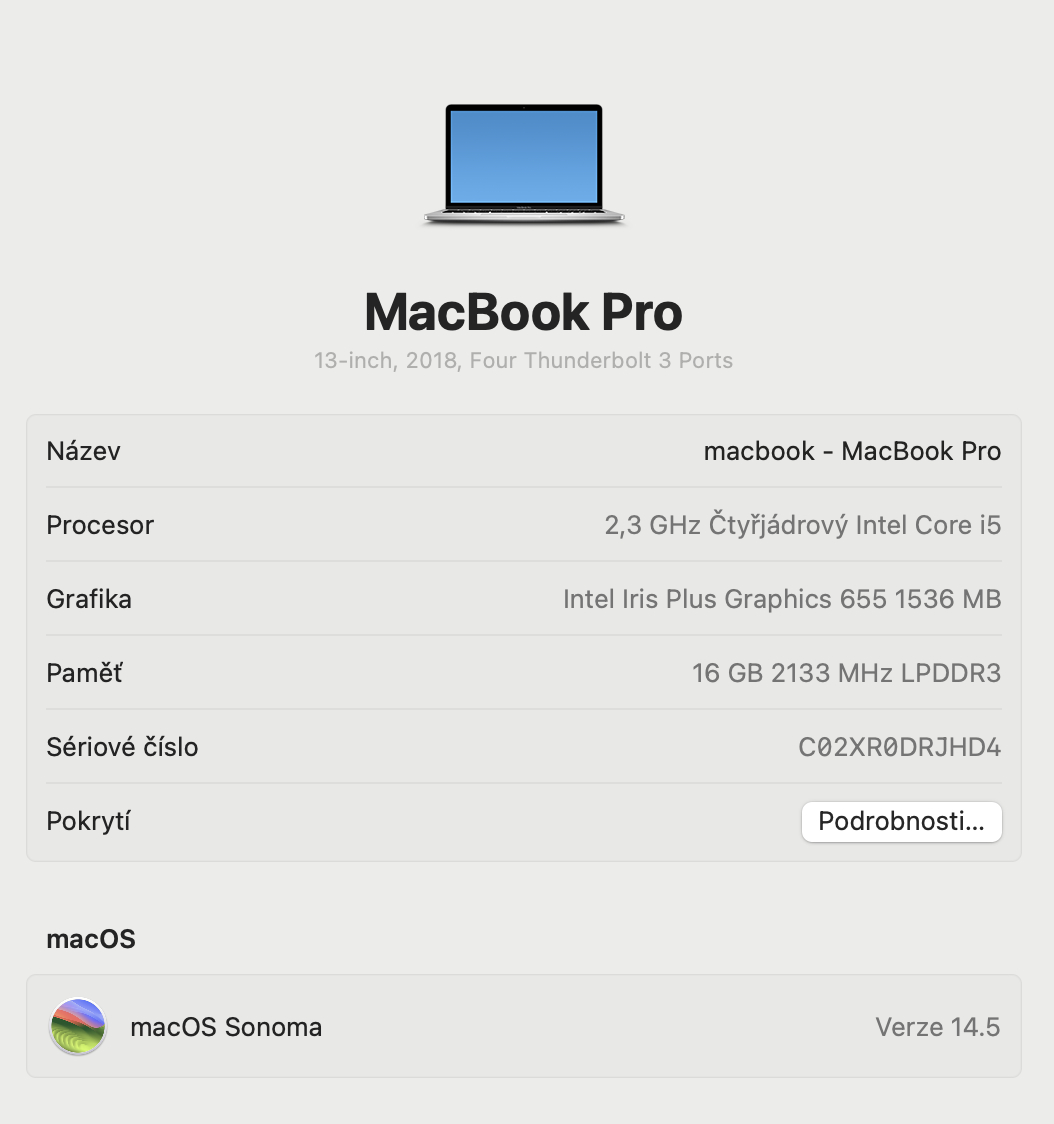Click the macOS section heading
Screen dimensions: 1054x1124
point(91,939)
